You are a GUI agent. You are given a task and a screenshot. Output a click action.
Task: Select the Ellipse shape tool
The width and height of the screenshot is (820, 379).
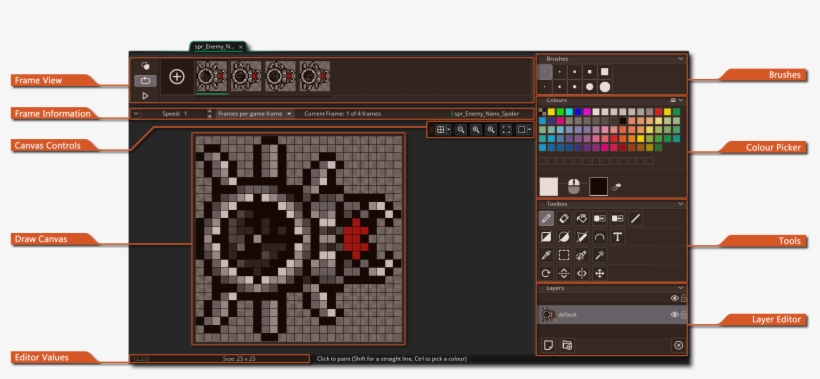click(x=564, y=237)
